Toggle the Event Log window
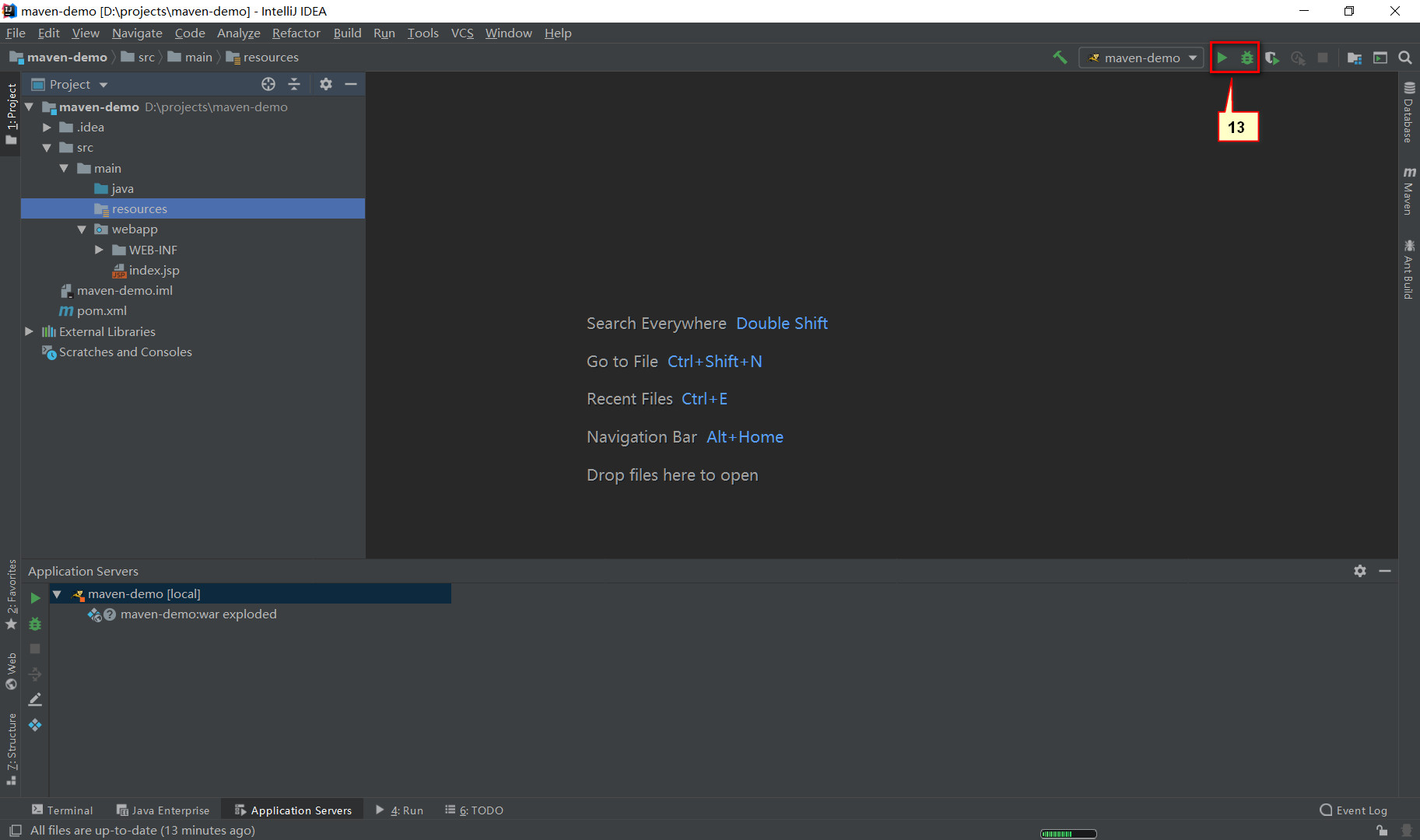 click(x=1354, y=810)
